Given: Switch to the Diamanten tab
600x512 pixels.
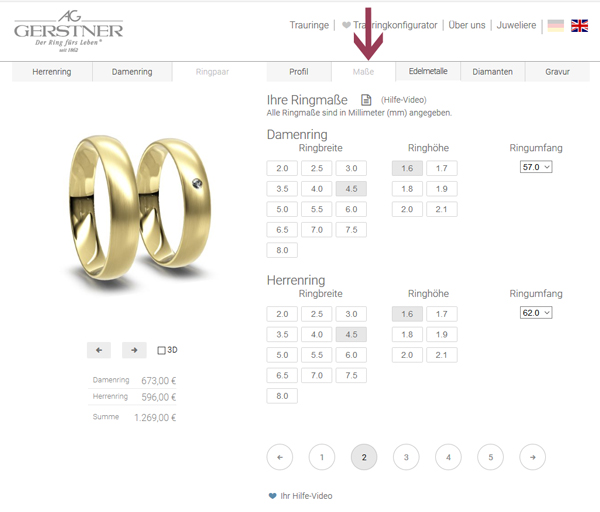Looking at the screenshot, I should pos(492,72).
